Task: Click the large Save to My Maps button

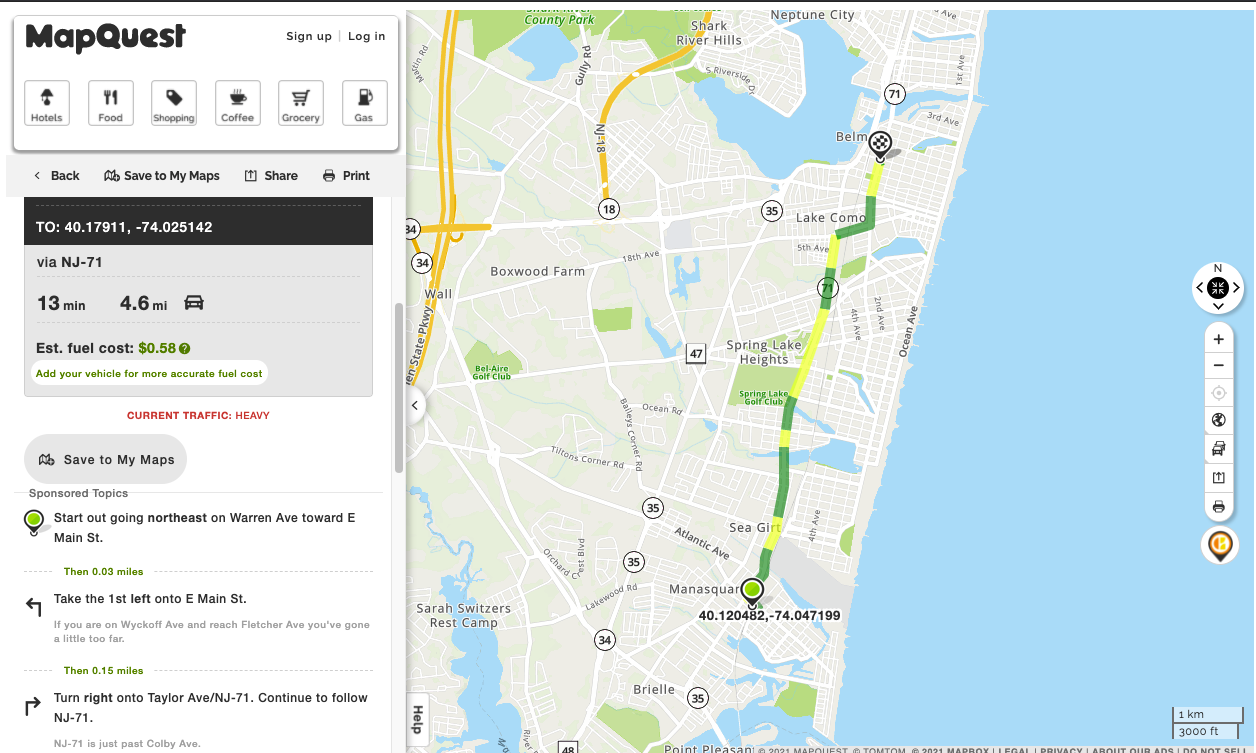Action: [x=105, y=460]
